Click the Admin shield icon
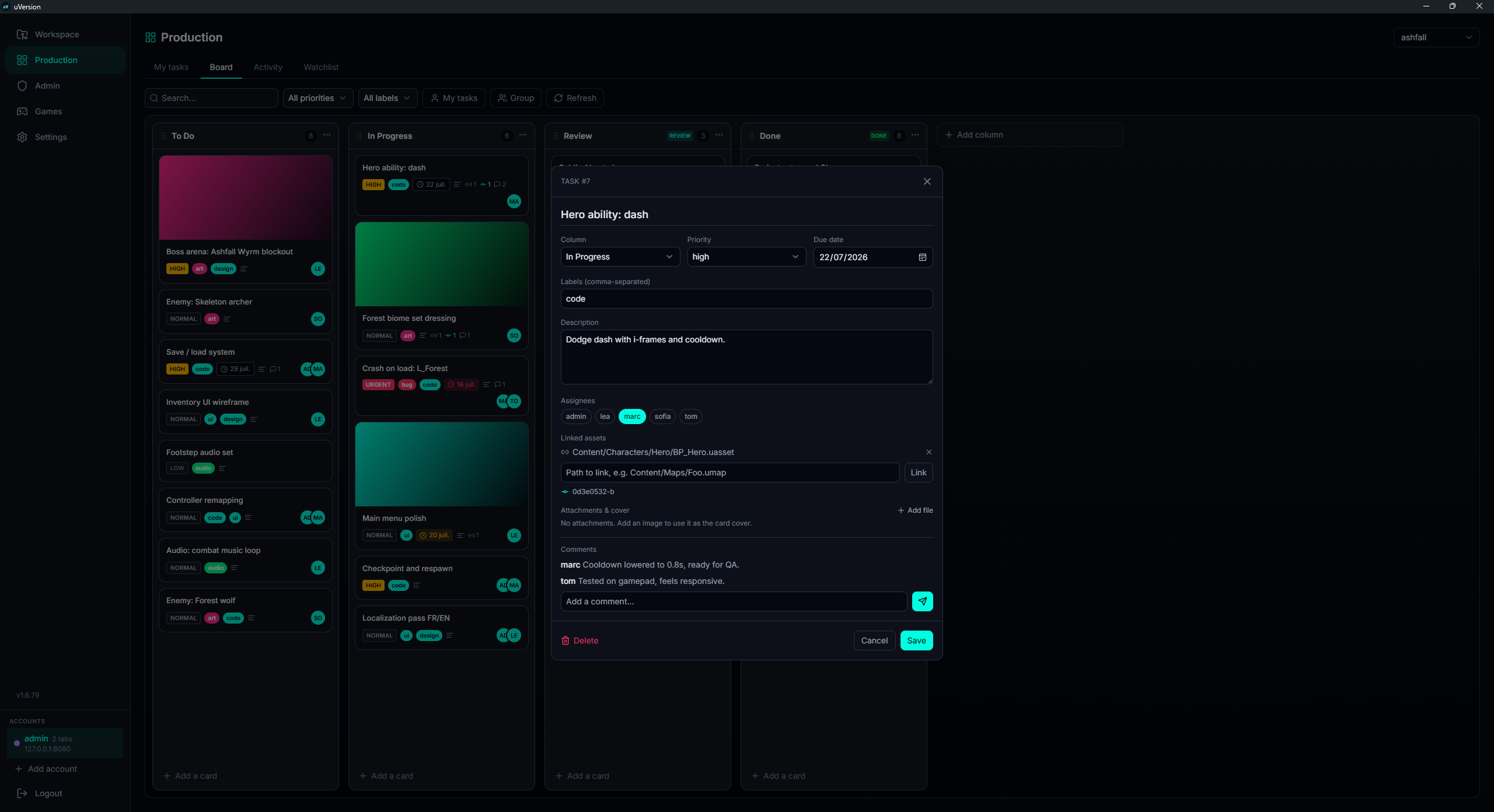 pyautogui.click(x=22, y=86)
